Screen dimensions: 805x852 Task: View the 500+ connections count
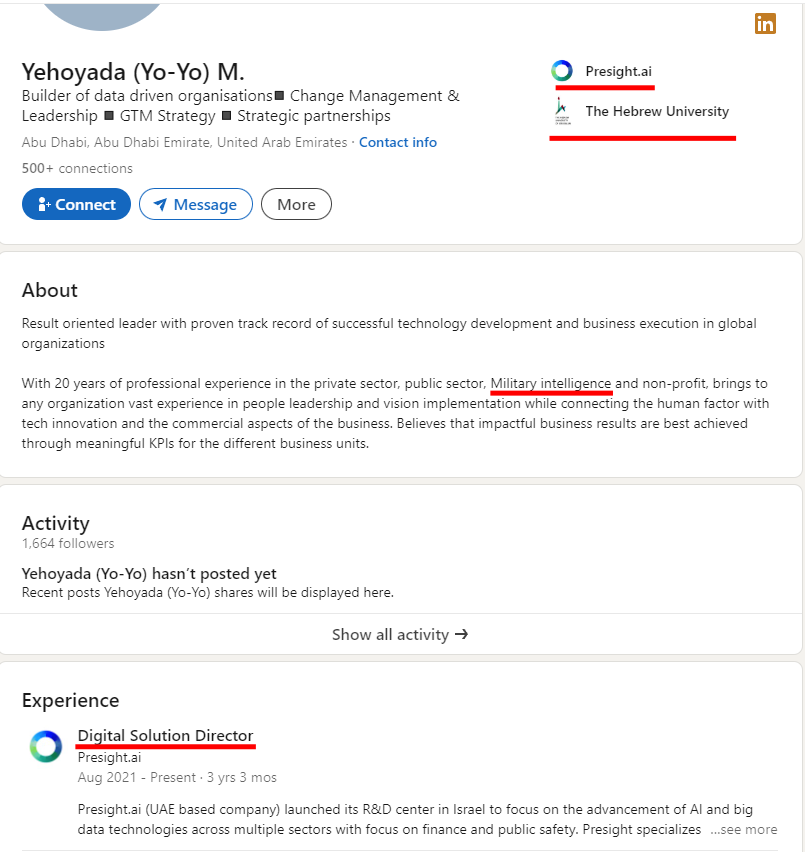tap(77, 168)
